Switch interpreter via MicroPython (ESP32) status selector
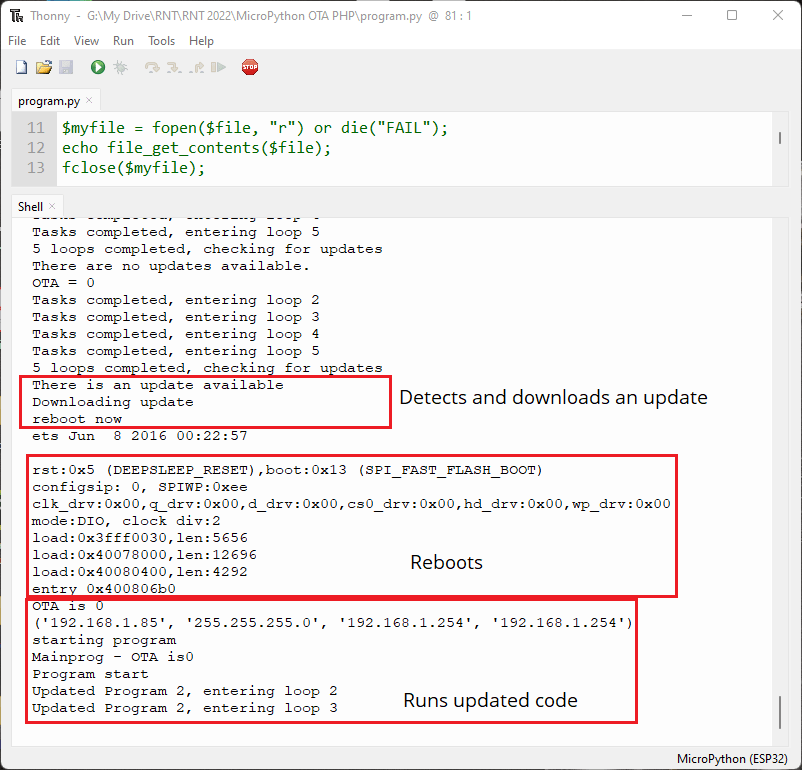Screen dimensions: 802x770 (x=733, y=758)
